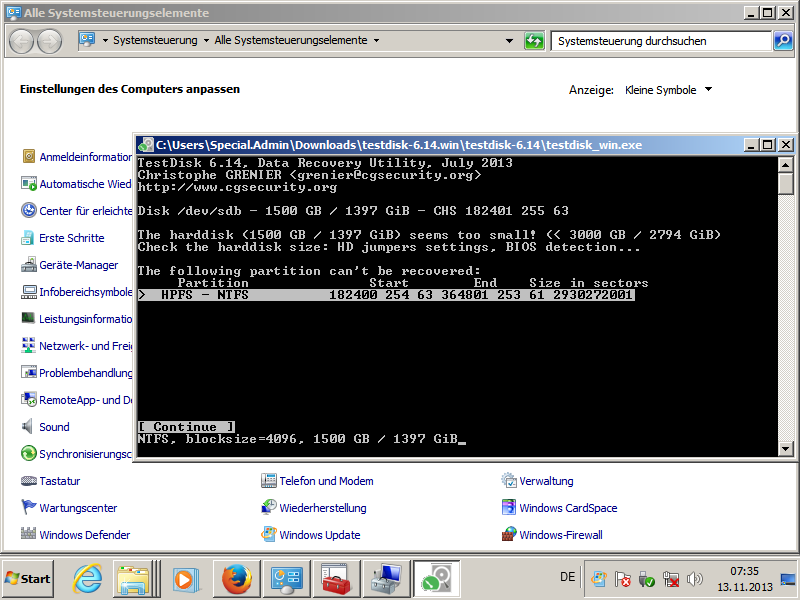The width and height of the screenshot is (800, 600).
Task: Select the HPFS - NTFS partition row
Action: [x=386, y=295]
